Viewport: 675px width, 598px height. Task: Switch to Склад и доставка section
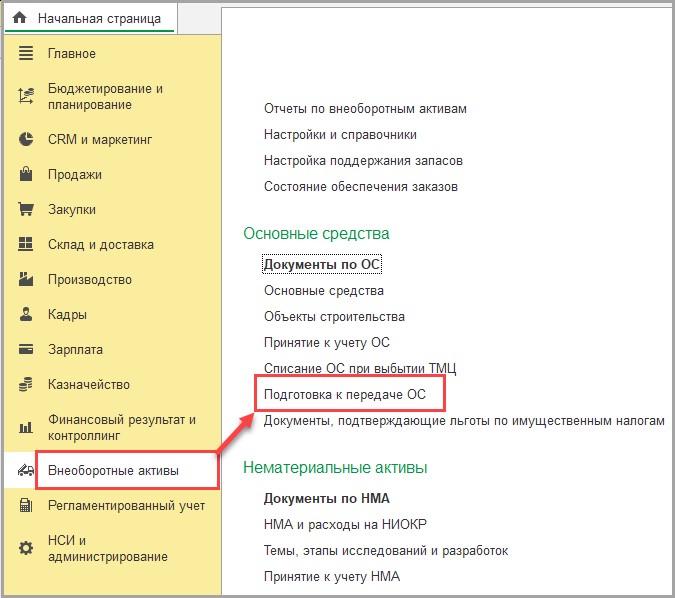[101, 245]
